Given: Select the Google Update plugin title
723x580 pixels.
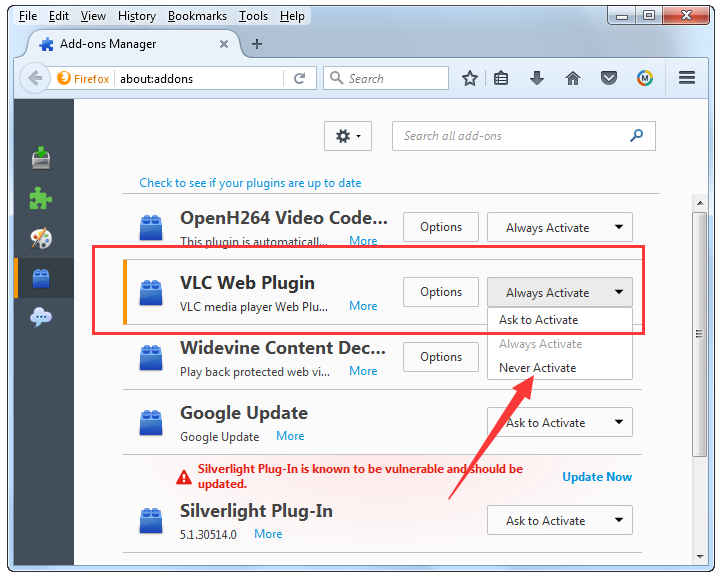Looking at the screenshot, I should (x=244, y=413).
